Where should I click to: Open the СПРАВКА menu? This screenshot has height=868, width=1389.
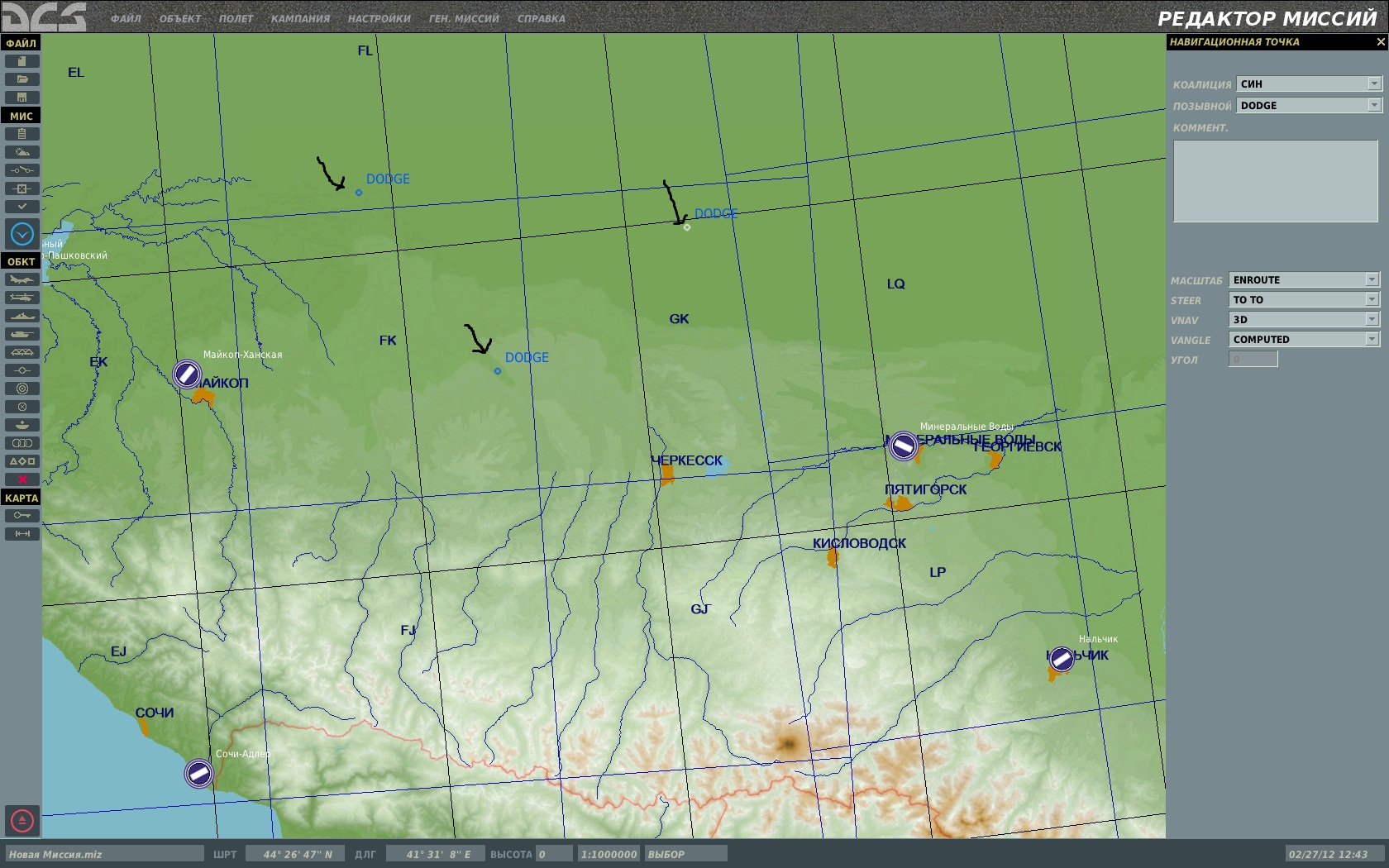pyautogui.click(x=542, y=18)
